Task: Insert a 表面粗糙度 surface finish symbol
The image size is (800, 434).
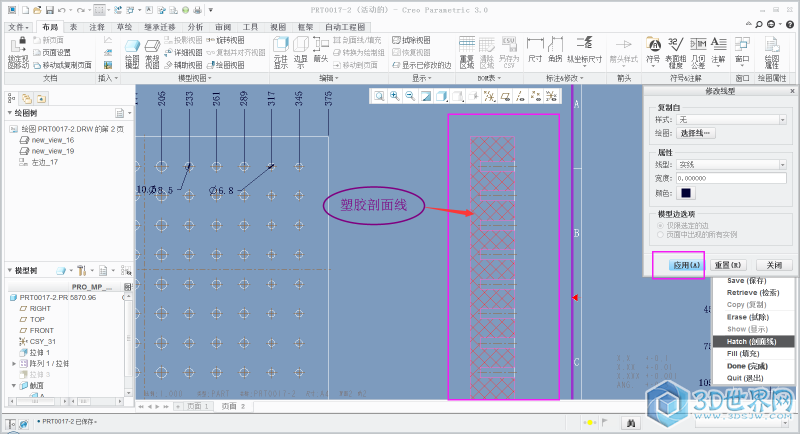Action: (x=676, y=53)
